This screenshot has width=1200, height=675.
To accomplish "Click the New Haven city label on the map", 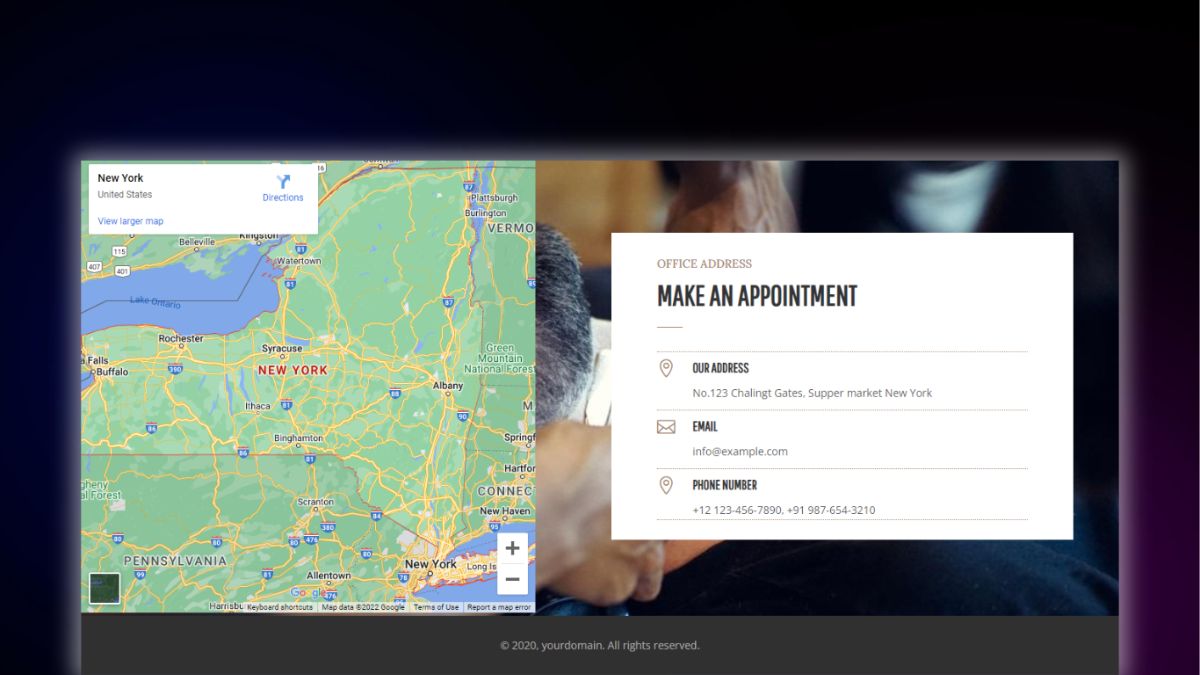I will (x=505, y=511).
